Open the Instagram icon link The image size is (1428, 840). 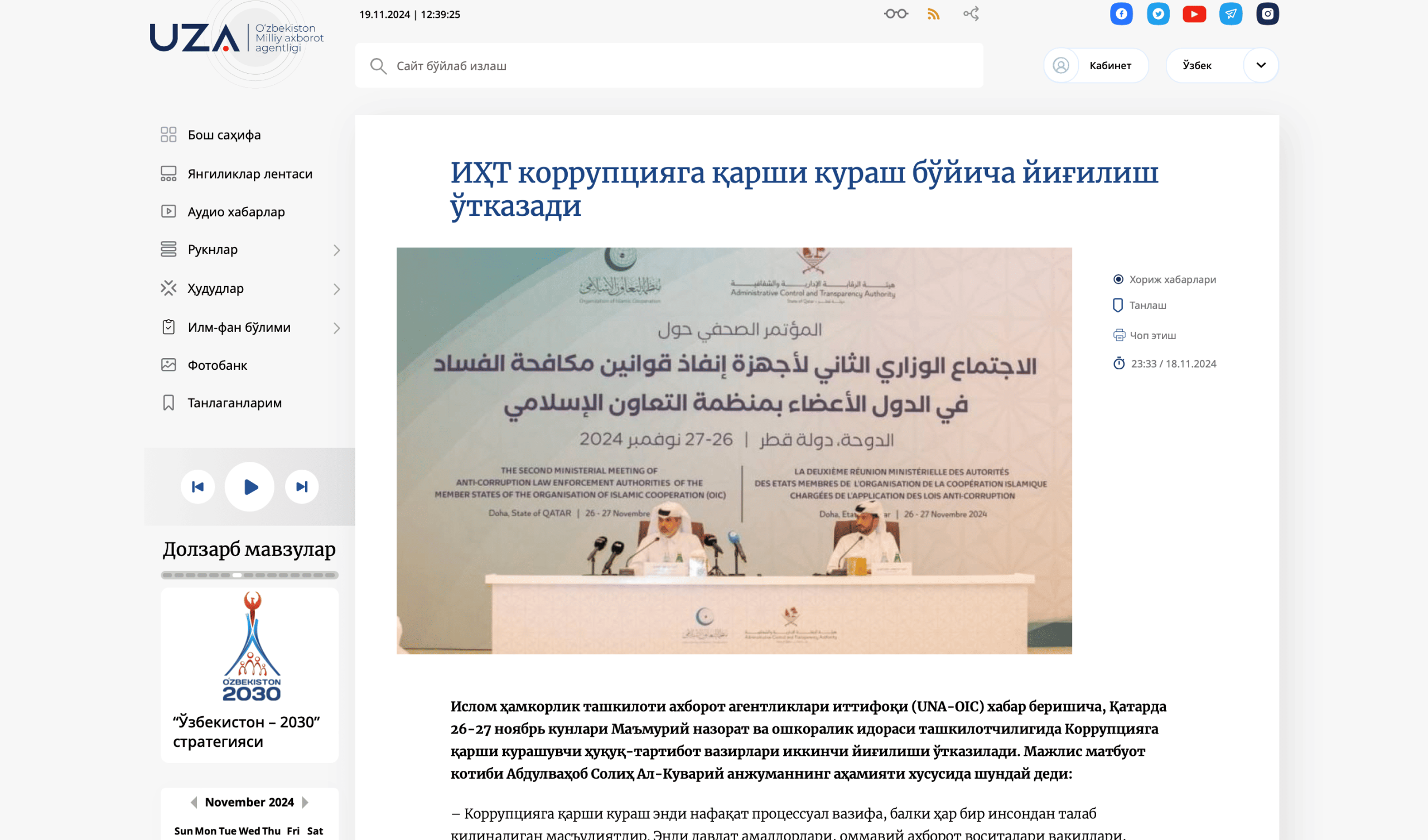1267,14
